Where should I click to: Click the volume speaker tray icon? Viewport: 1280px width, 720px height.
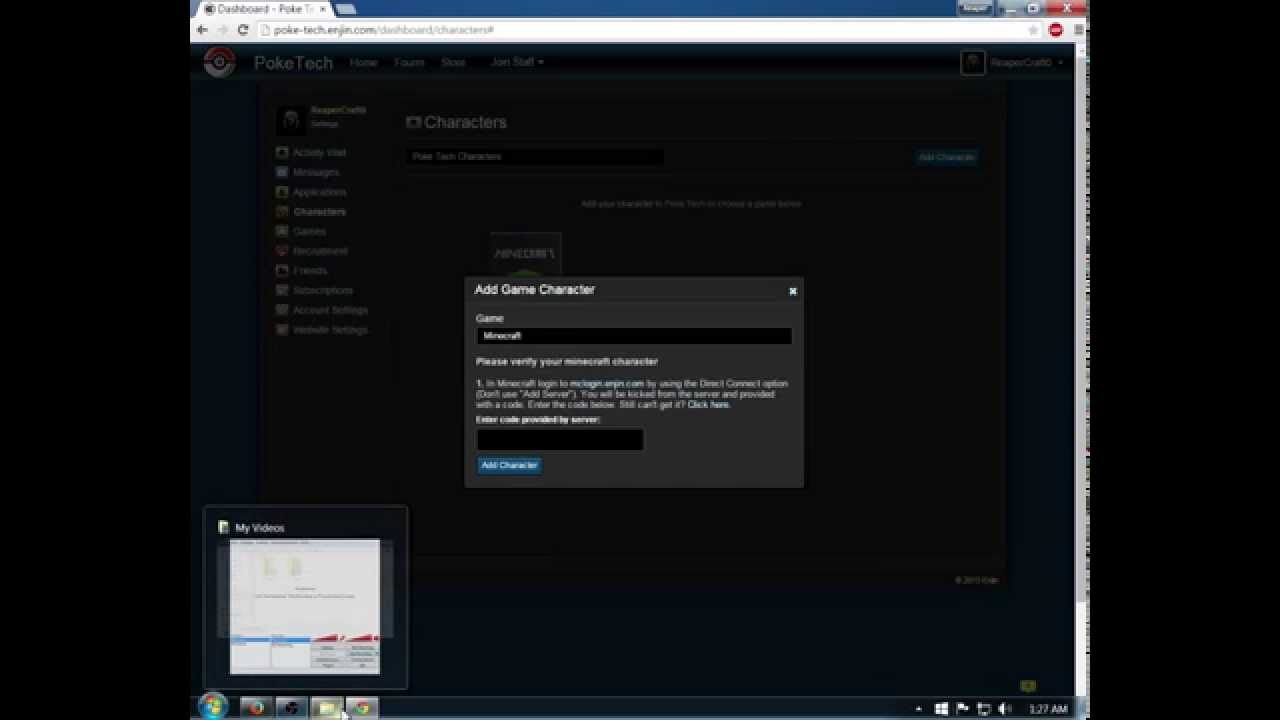click(1005, 709)
